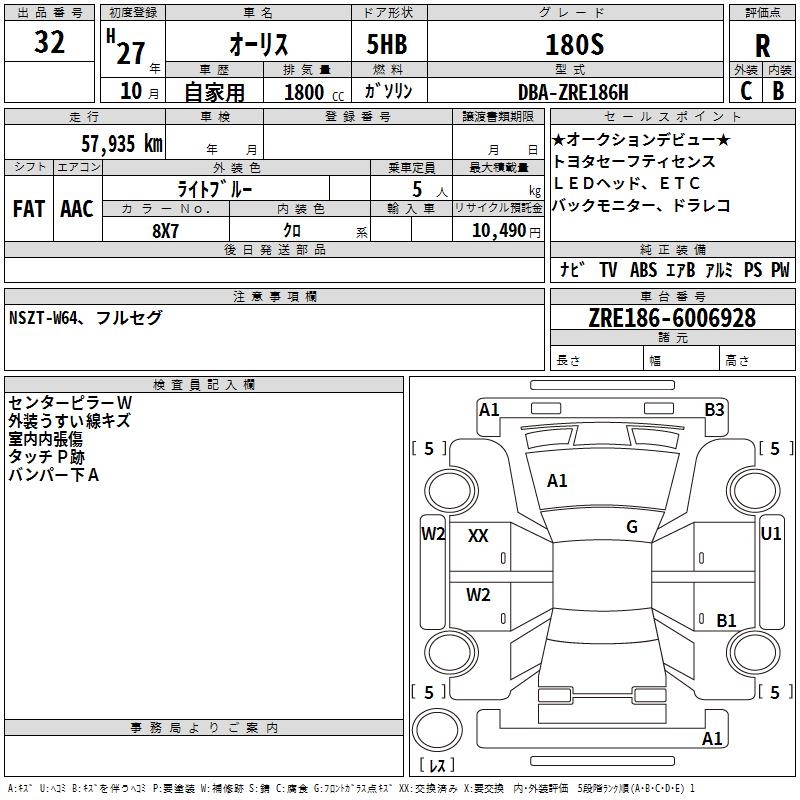Click color number 8X7
800x800 pixels.
pyautogui.click(x=165, y=231)
